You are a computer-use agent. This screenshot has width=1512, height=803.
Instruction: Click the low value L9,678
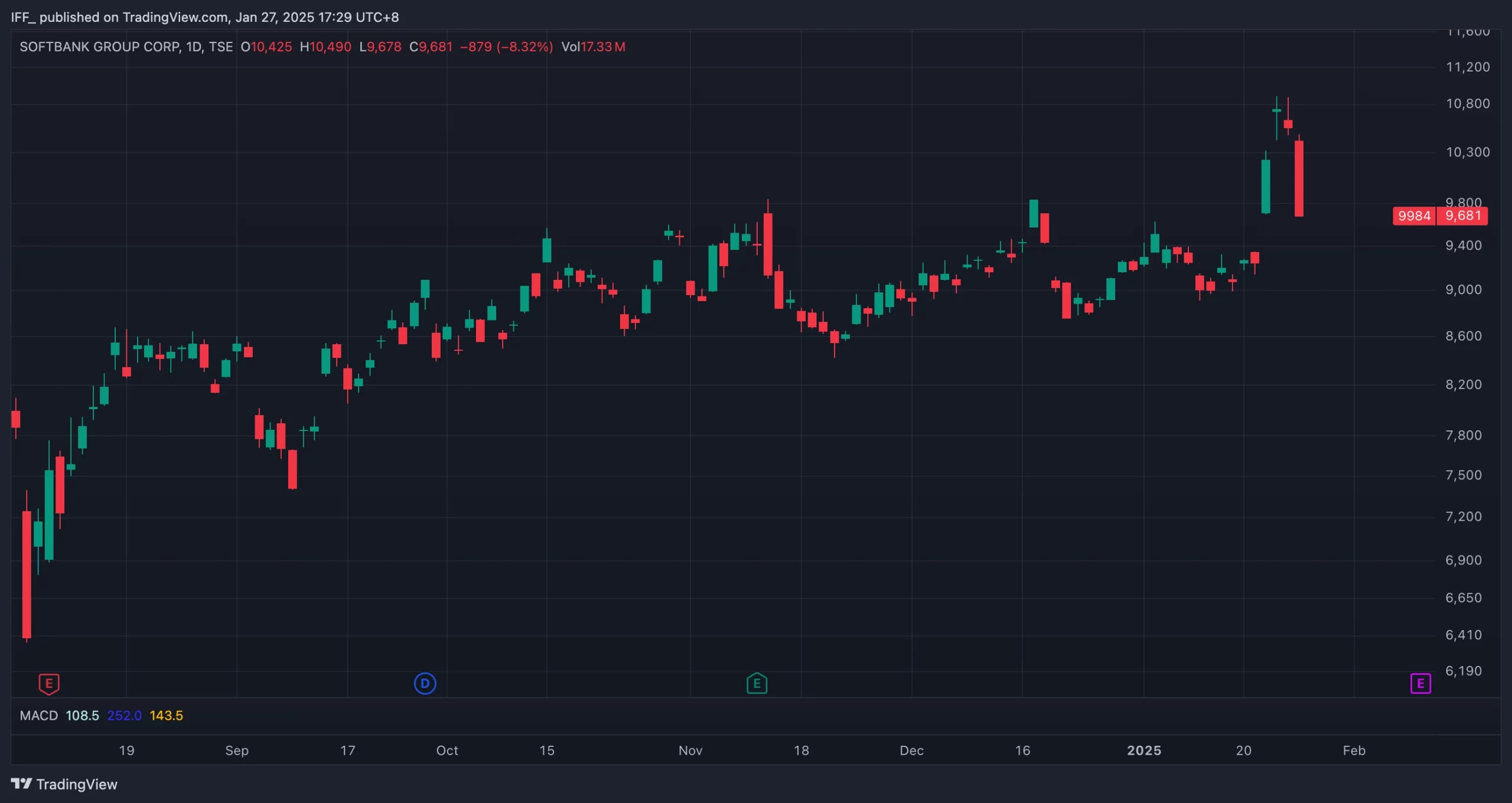tap(380, 47)
